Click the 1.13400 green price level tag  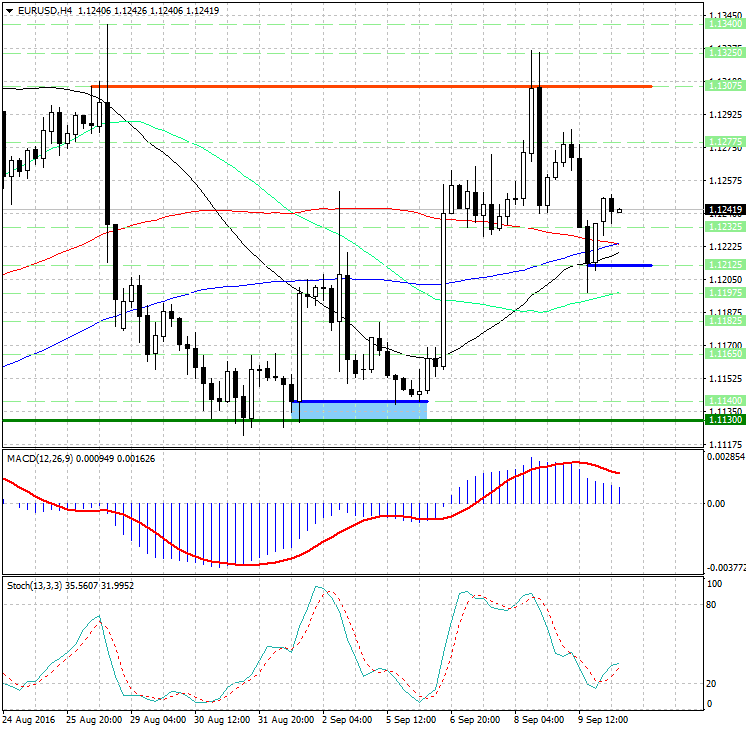[725, 24]
